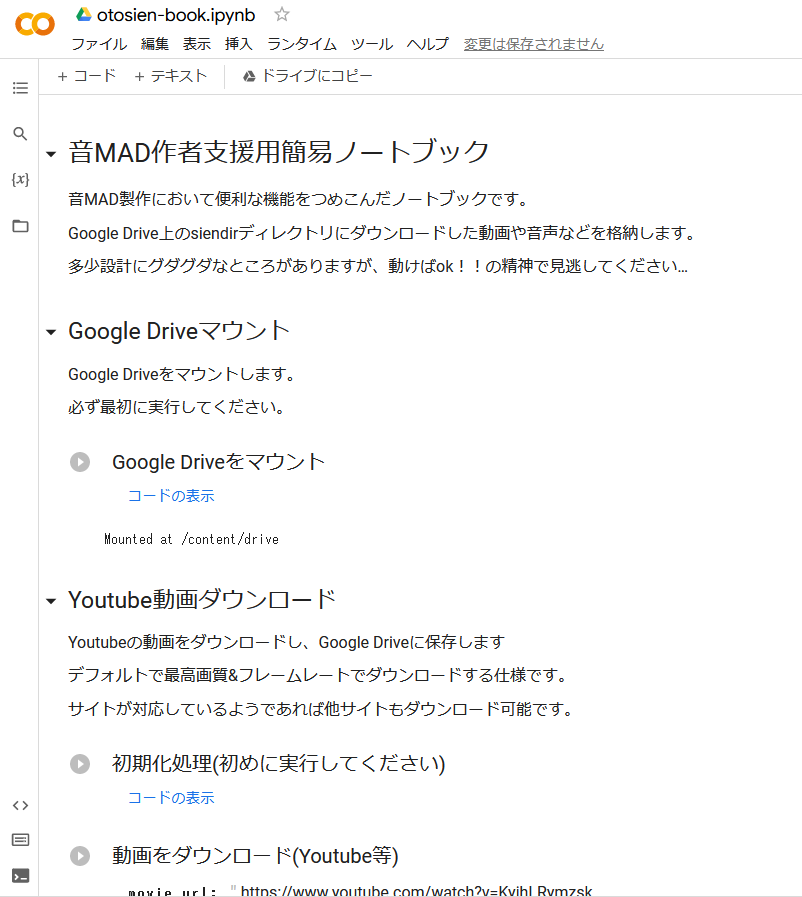Run the 初期化処理 cell
This screenshot has height=897, width=802.
(x=80, y=764)
